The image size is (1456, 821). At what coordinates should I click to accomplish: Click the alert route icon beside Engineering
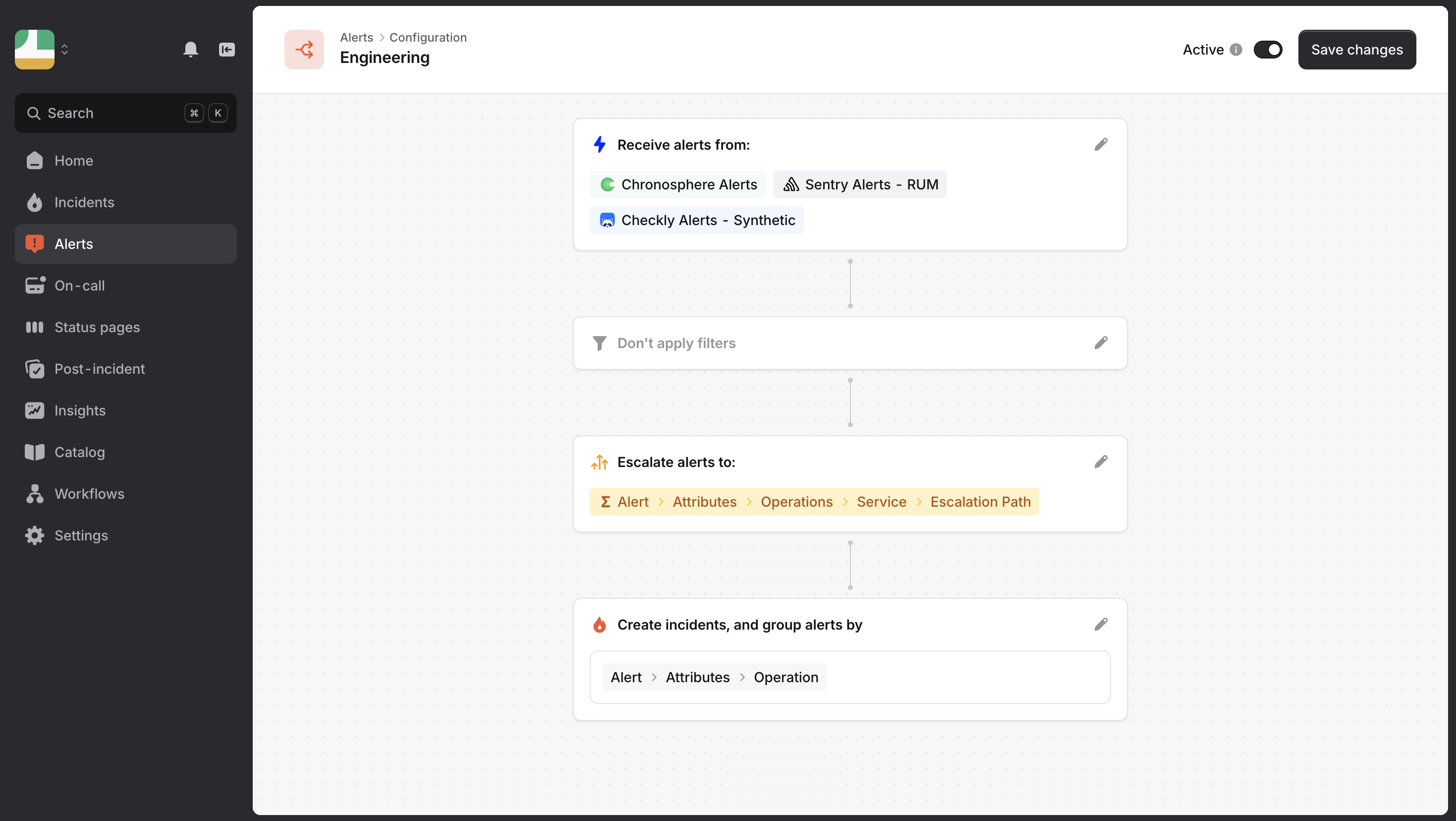coord(304,50)
